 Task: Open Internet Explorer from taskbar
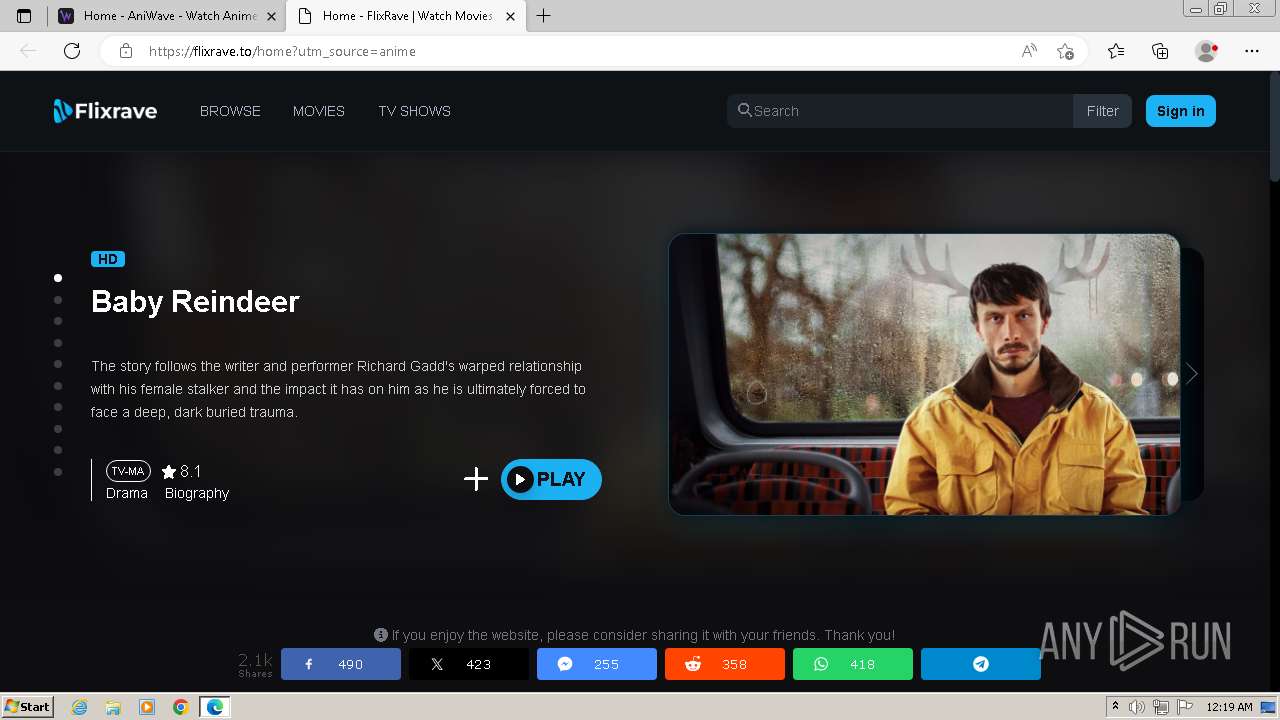click(x=80, y=707)
